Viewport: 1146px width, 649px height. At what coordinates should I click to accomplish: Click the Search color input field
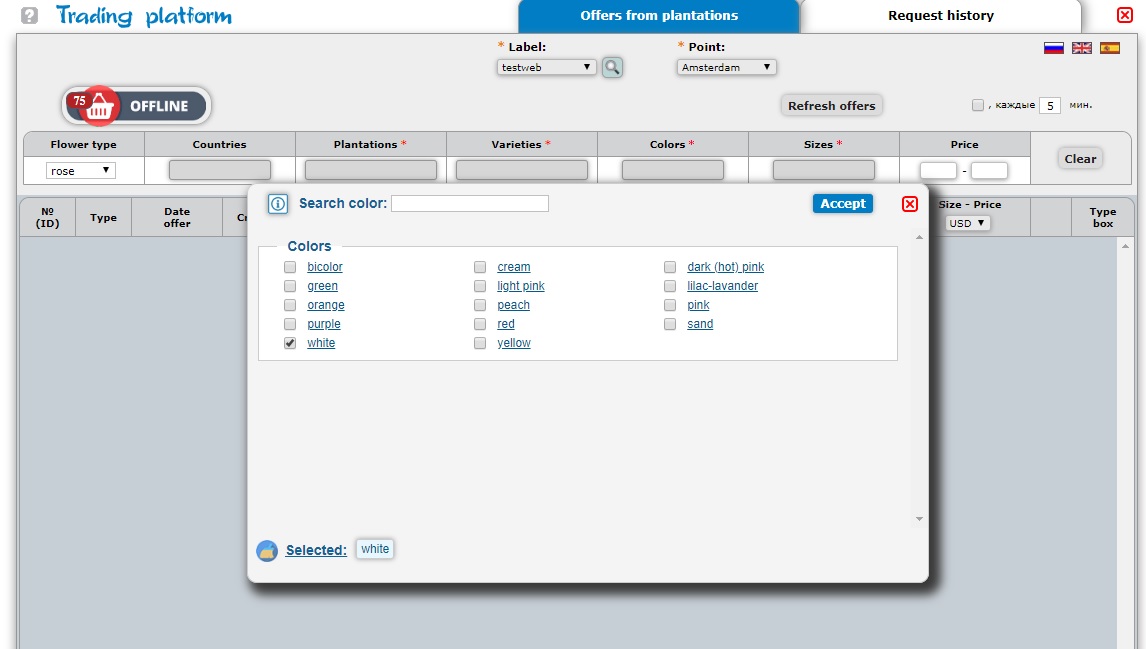click(469, 204)
